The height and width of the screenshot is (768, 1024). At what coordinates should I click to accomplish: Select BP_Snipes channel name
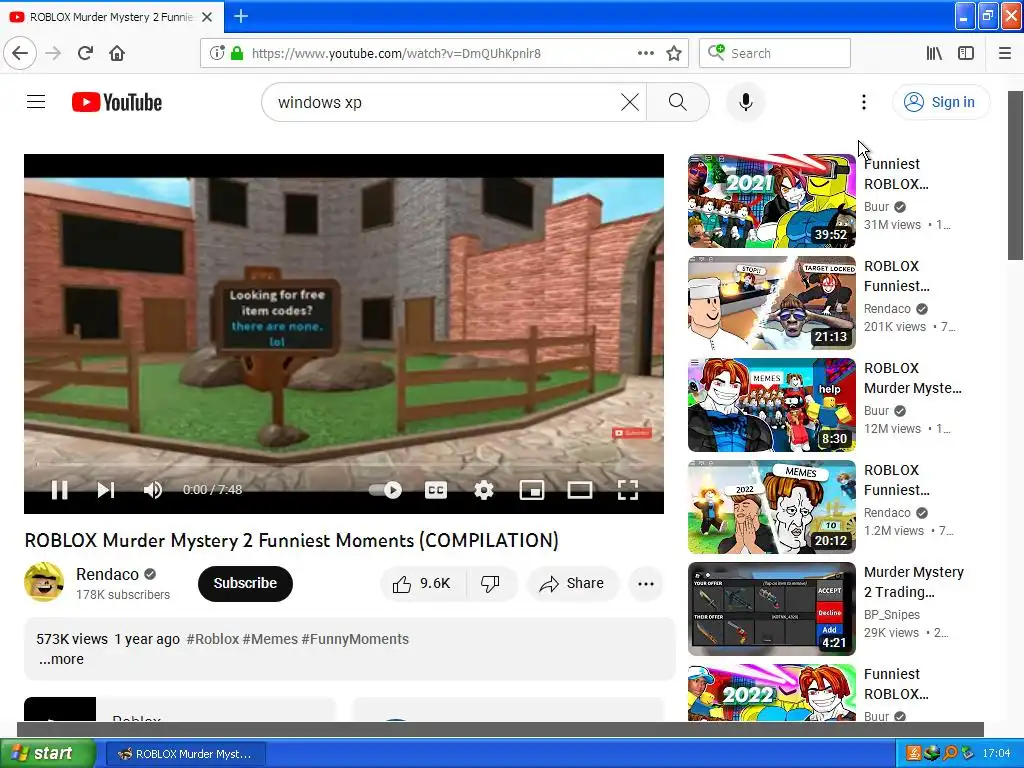click(891, 615)
